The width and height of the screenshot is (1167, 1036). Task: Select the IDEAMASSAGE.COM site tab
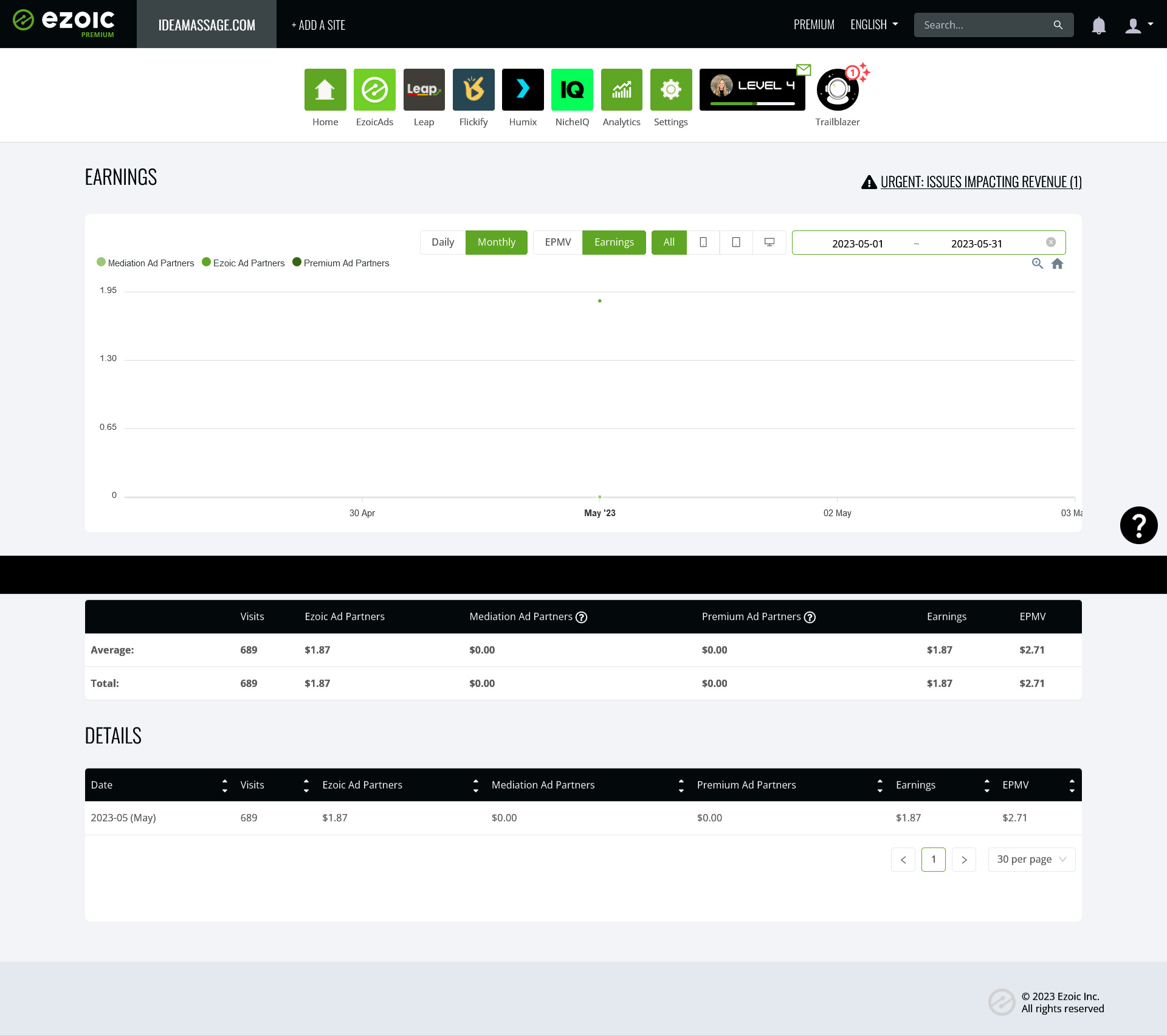click(x=207, y=24)
